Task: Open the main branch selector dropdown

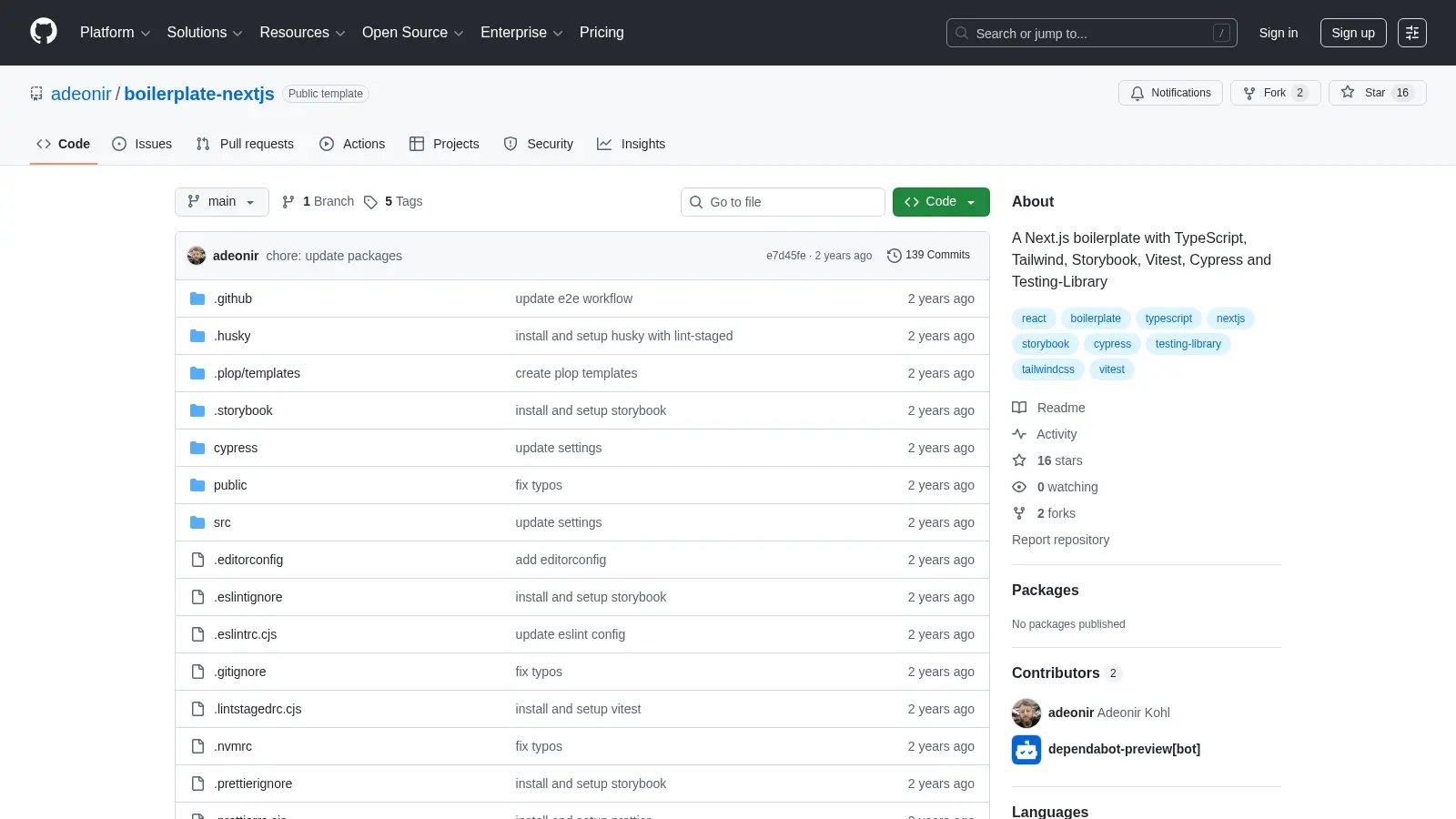Action: point(222,202)
